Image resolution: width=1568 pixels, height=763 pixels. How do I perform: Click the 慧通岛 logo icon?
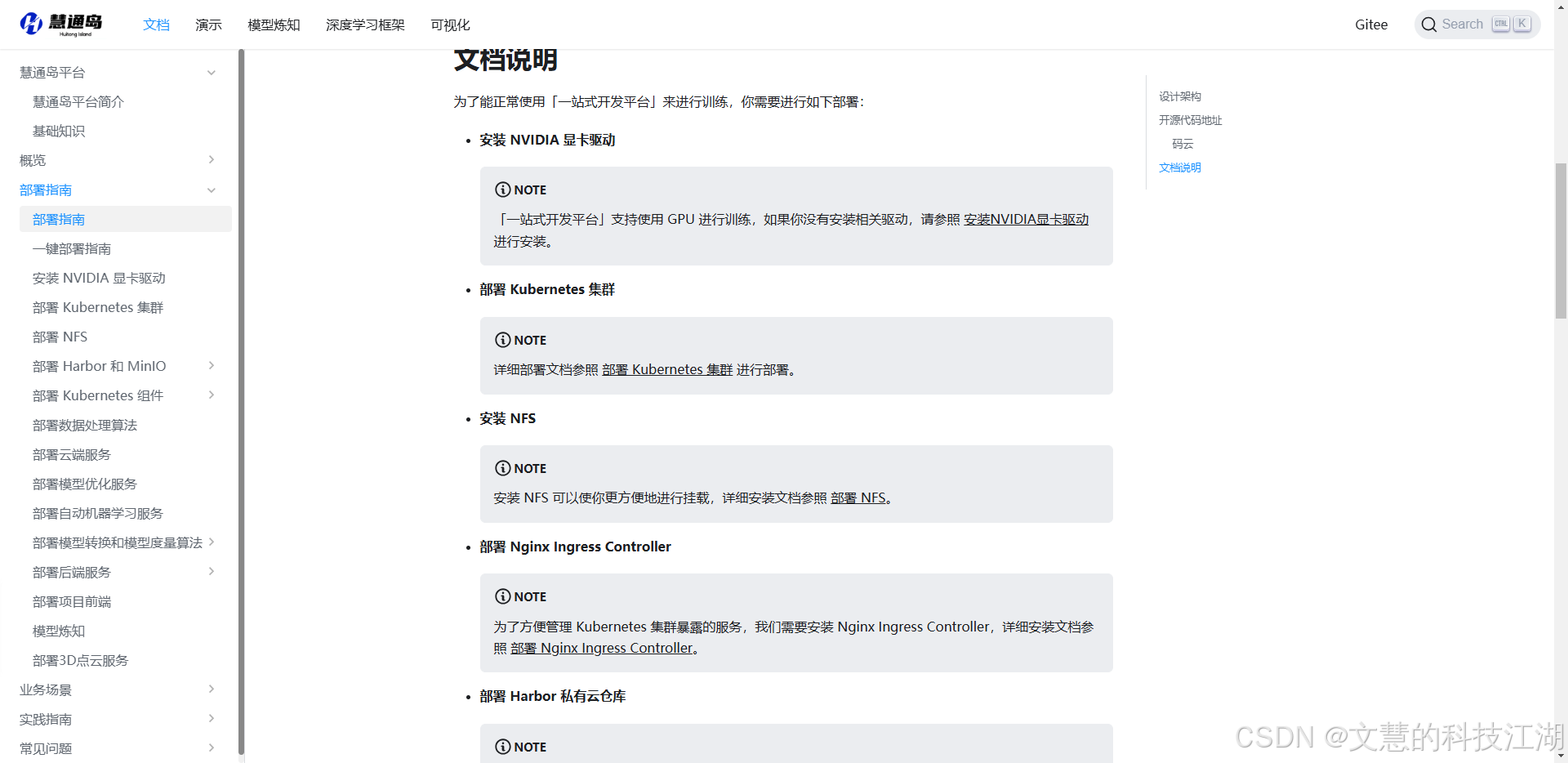(x=31, y=24)
